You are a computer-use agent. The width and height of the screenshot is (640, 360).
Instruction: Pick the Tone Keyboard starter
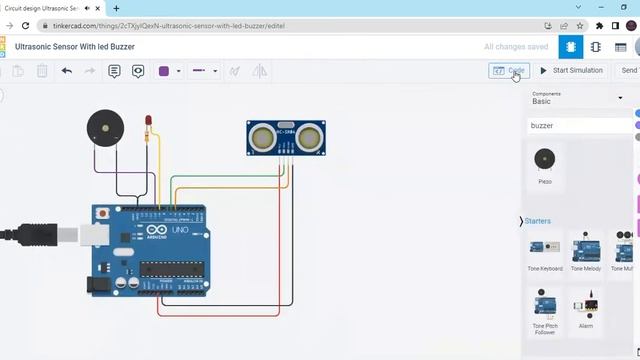(x=545, y=253)
